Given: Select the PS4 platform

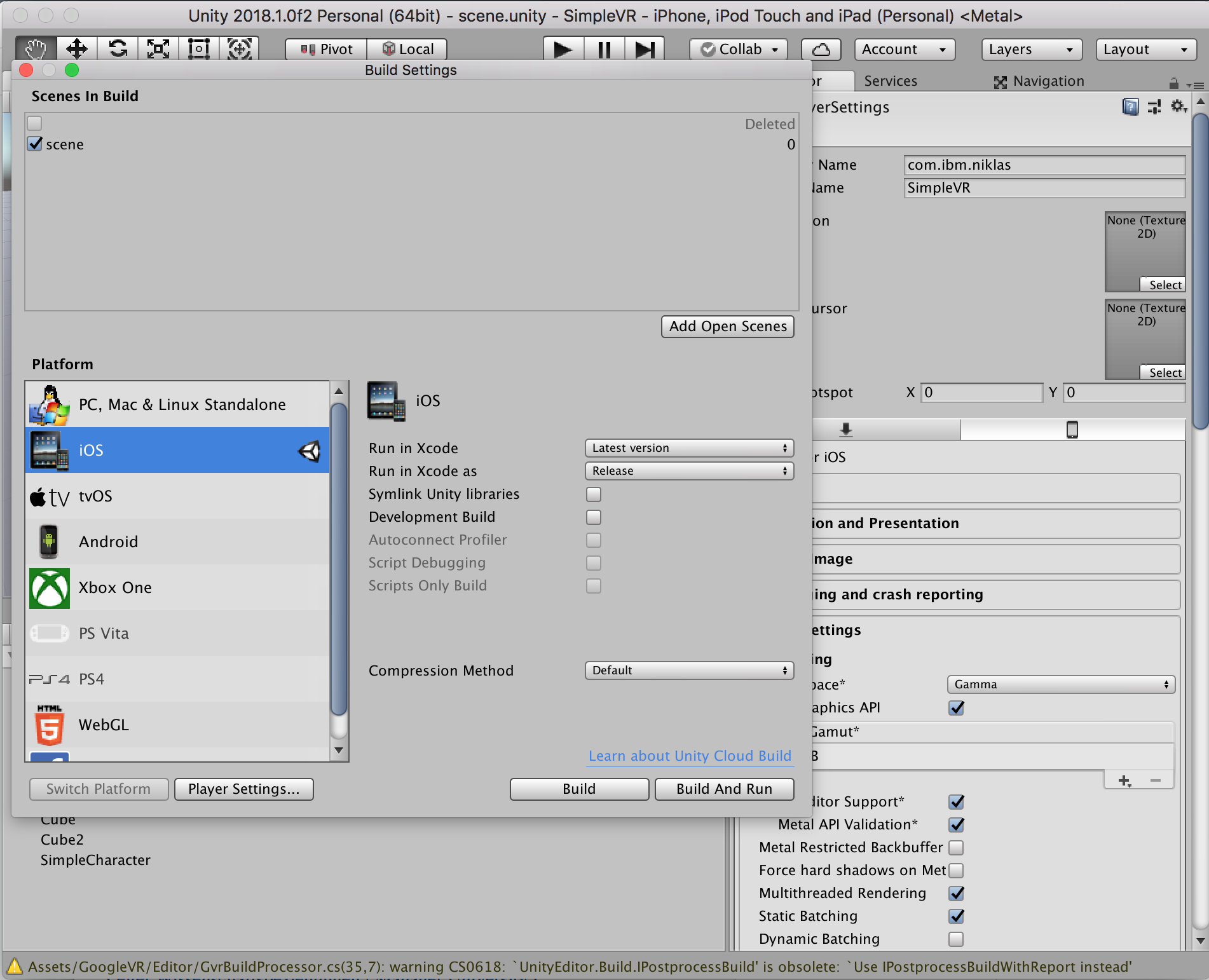Looking at the screenshot, I should click(177, 679).
